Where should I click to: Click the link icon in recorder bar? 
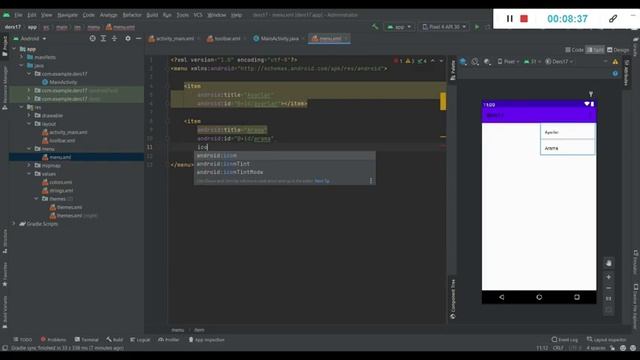pos(613,19)
